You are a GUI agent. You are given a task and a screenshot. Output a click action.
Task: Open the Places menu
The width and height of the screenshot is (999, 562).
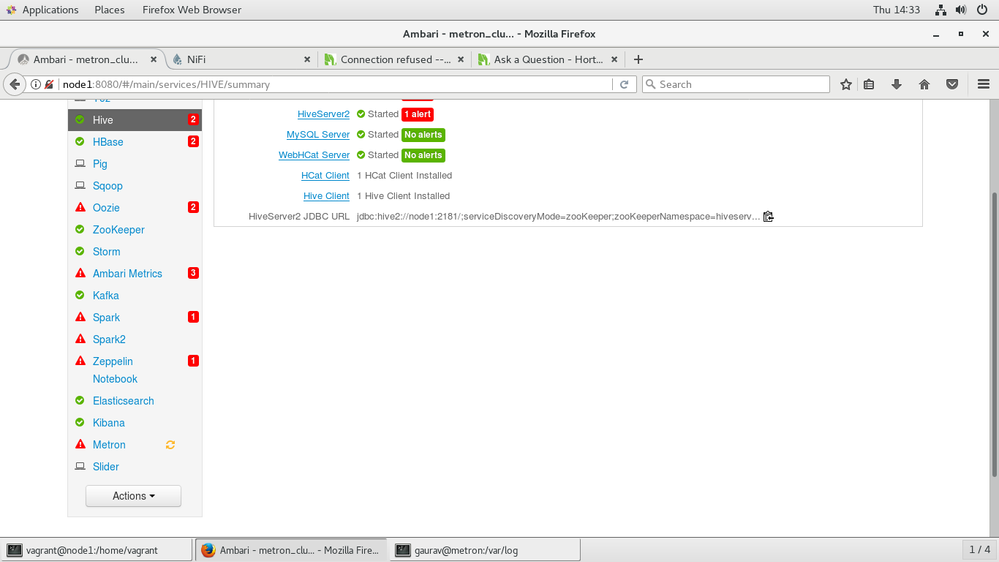[x=110, y=10]
